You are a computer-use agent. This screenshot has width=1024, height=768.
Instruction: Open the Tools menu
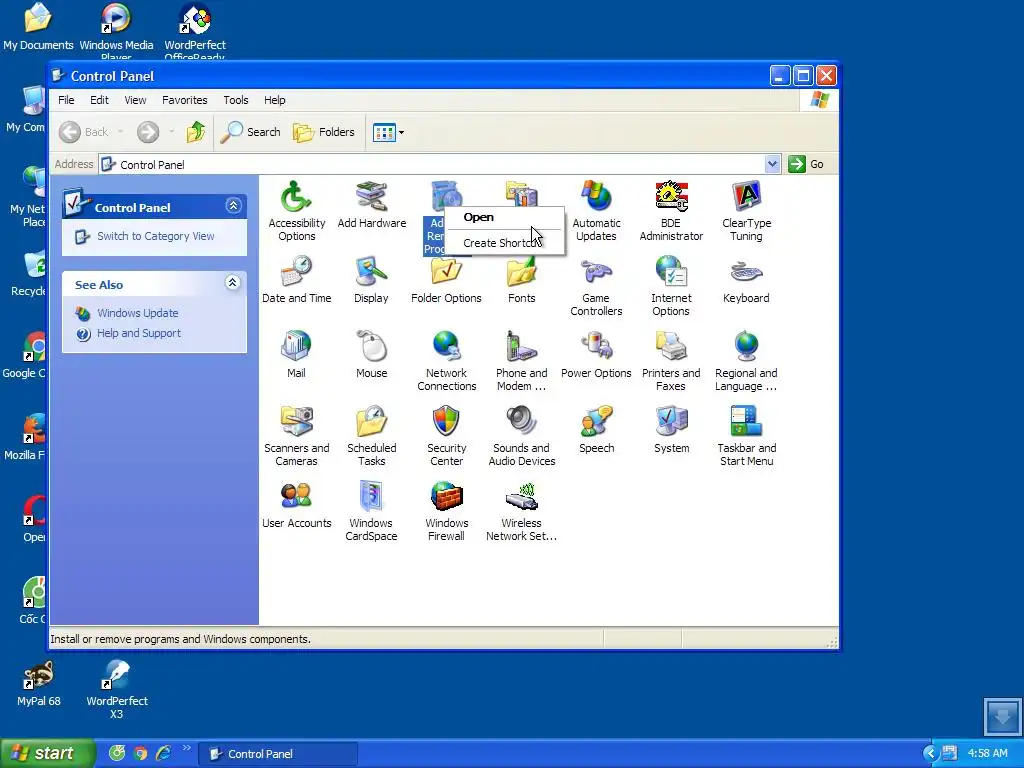(236, 100)
